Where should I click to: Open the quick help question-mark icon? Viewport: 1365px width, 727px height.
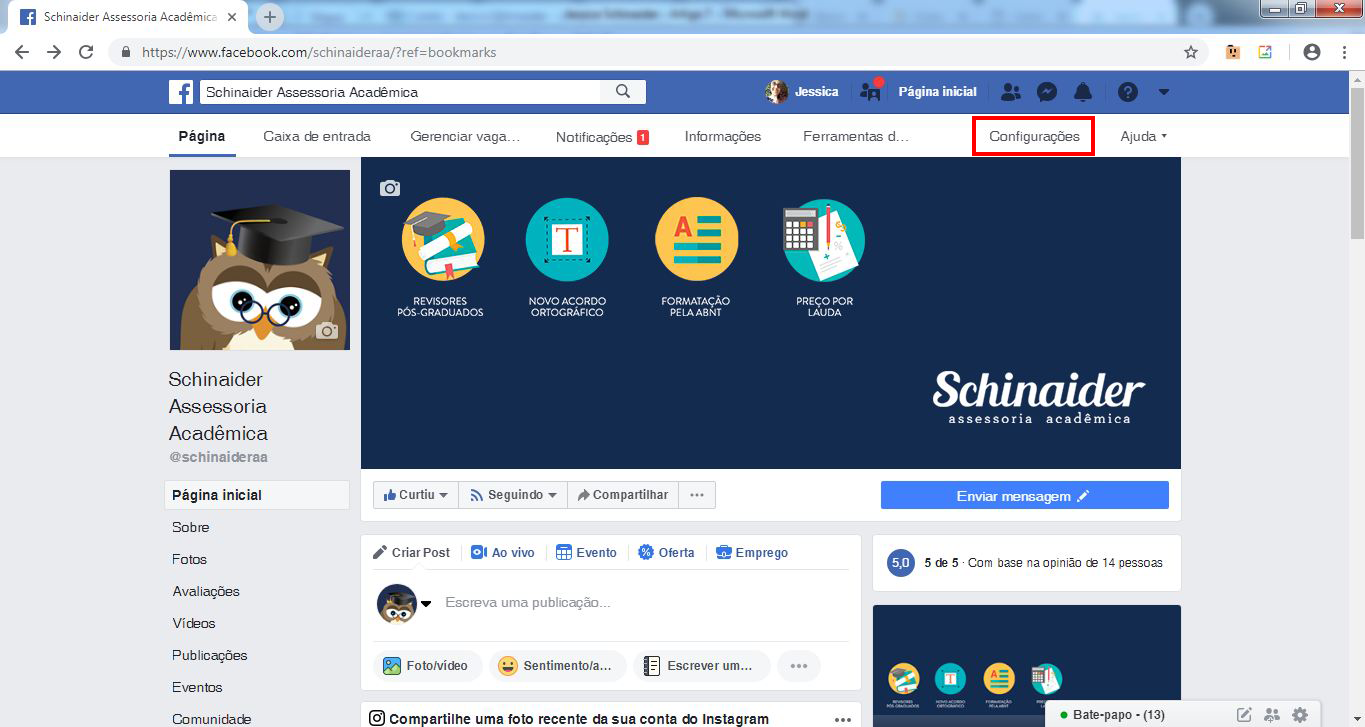tap(1128, 92)
